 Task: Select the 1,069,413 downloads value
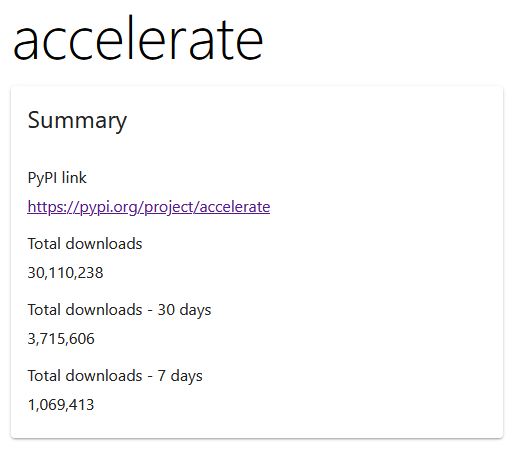[x=61, y=405]
